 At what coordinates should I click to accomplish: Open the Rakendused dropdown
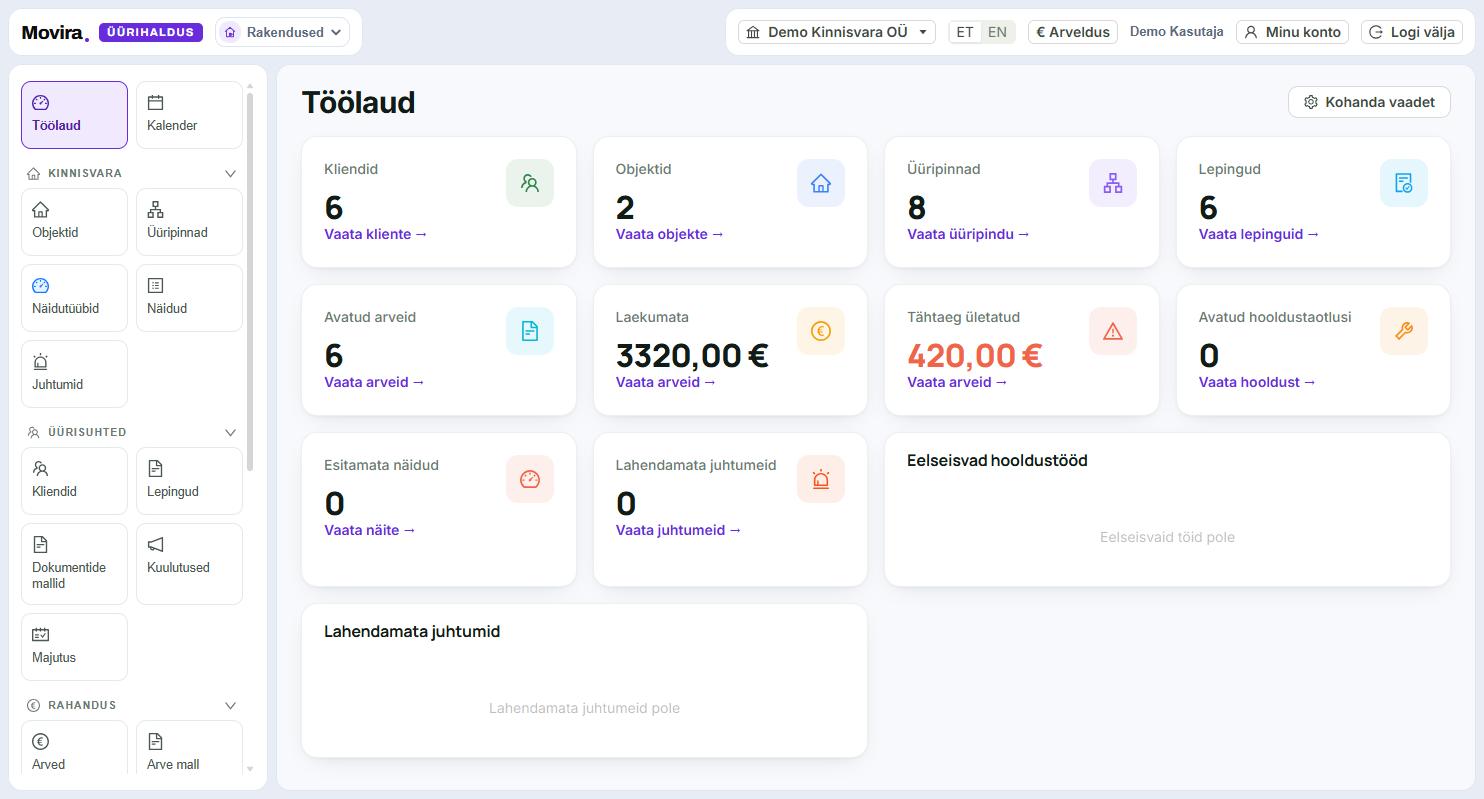tap(283, 32)
